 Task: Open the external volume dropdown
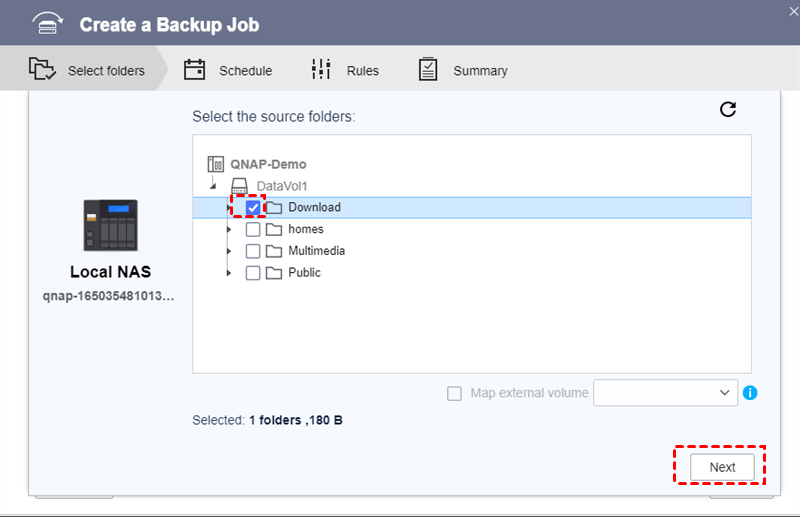(666, 393)
